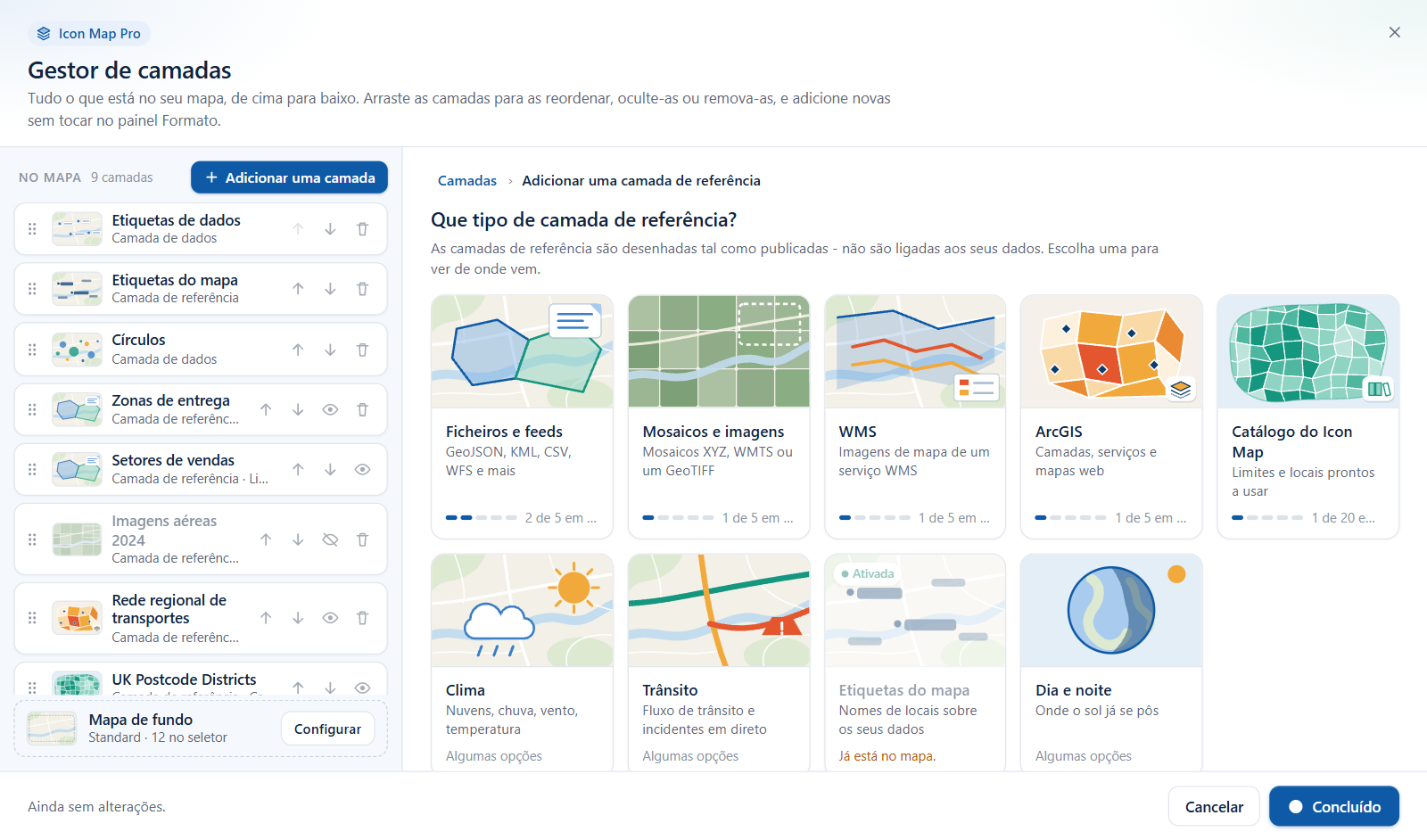Select the Mosaicos e imagens card
Screen dimensions: 1427x840
point(719,417)
